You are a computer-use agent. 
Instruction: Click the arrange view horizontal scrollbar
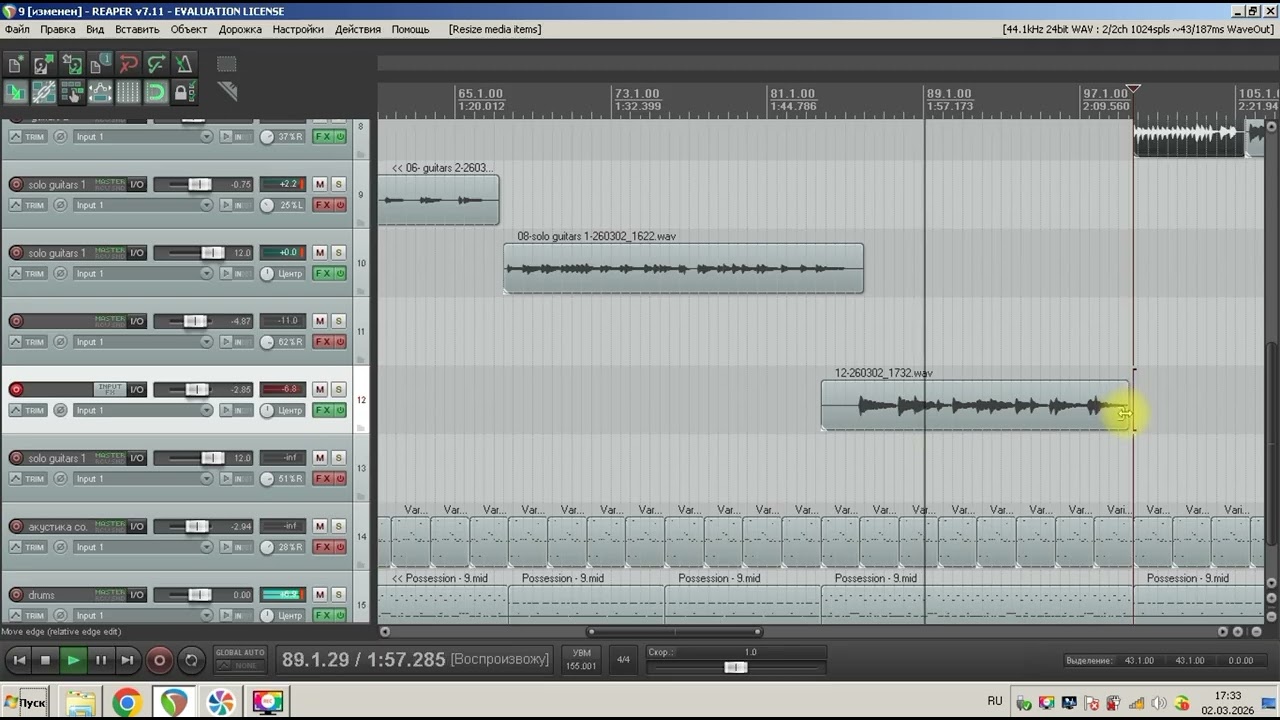click(x=675, y=631)
